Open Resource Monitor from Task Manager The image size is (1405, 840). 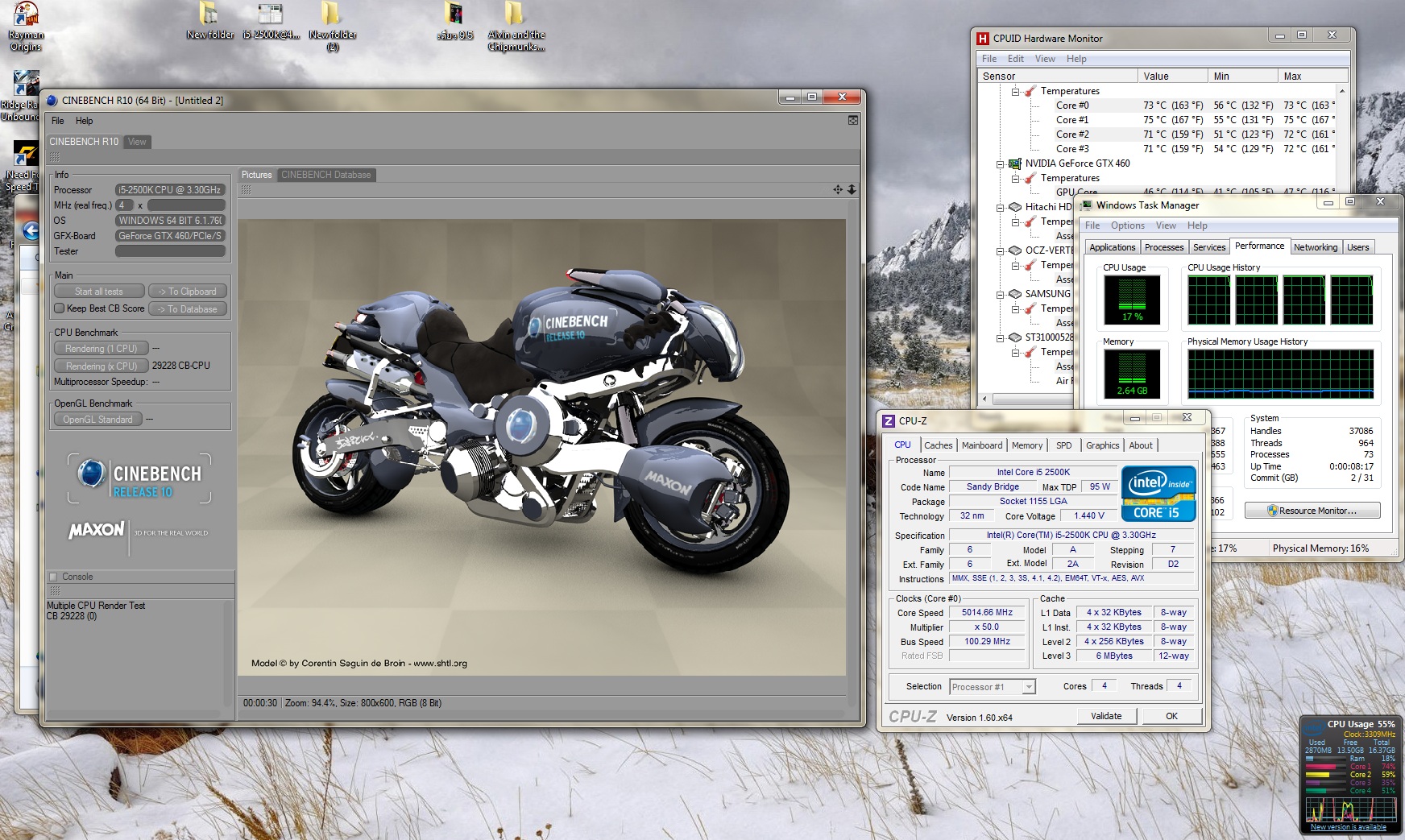[1312, 511]
